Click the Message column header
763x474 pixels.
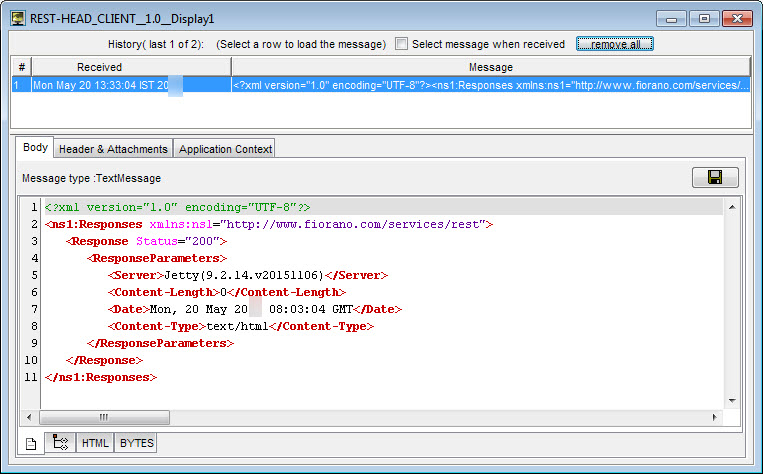pyautogui.click(x=490, y=67)
